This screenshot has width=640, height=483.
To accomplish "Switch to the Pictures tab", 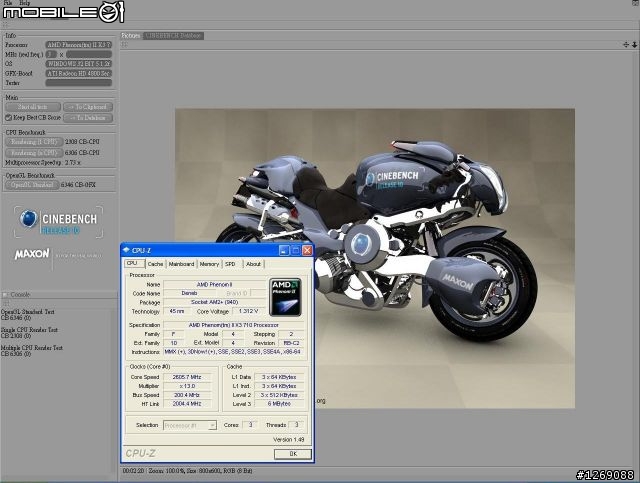I will (131, 36).
